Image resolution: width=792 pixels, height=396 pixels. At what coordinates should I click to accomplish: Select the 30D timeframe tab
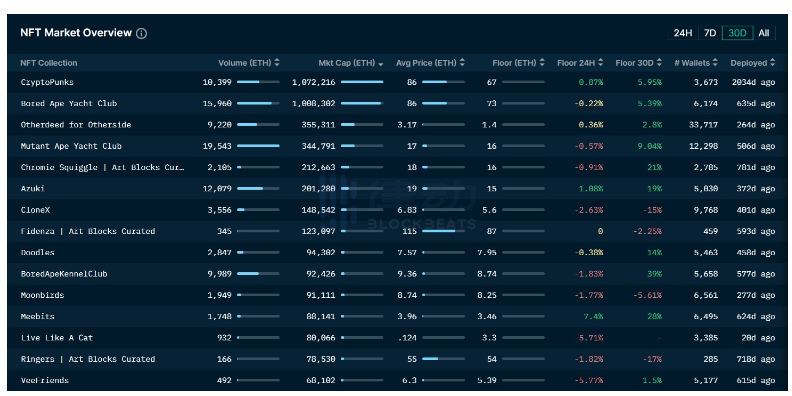[x=737, y=33]
